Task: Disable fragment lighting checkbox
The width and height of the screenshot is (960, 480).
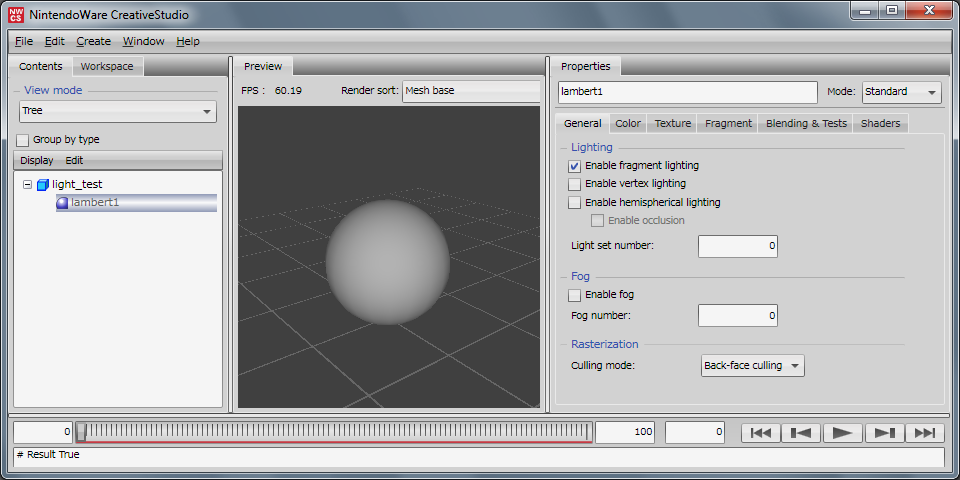Action: [x=574, y=166]
